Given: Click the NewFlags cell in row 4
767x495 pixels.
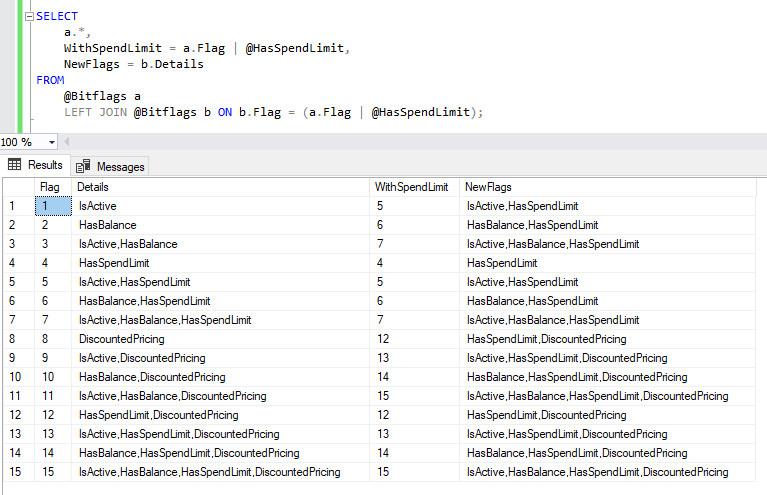Looking at the screenshot, I should (x=502, y=263).
